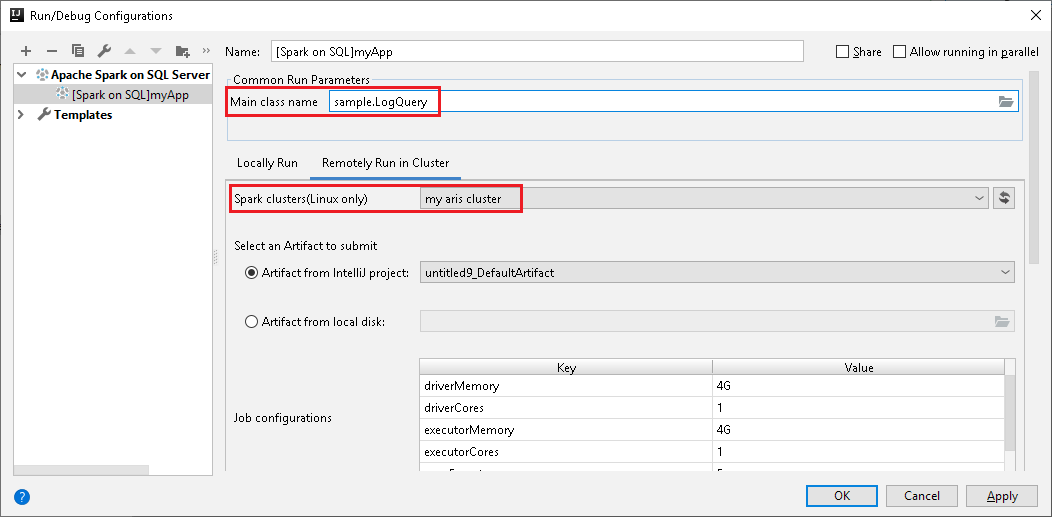Expand the Templates tree node
Image resolution: width=1052 pixels, height=517 pixels.
click(21, 115)
